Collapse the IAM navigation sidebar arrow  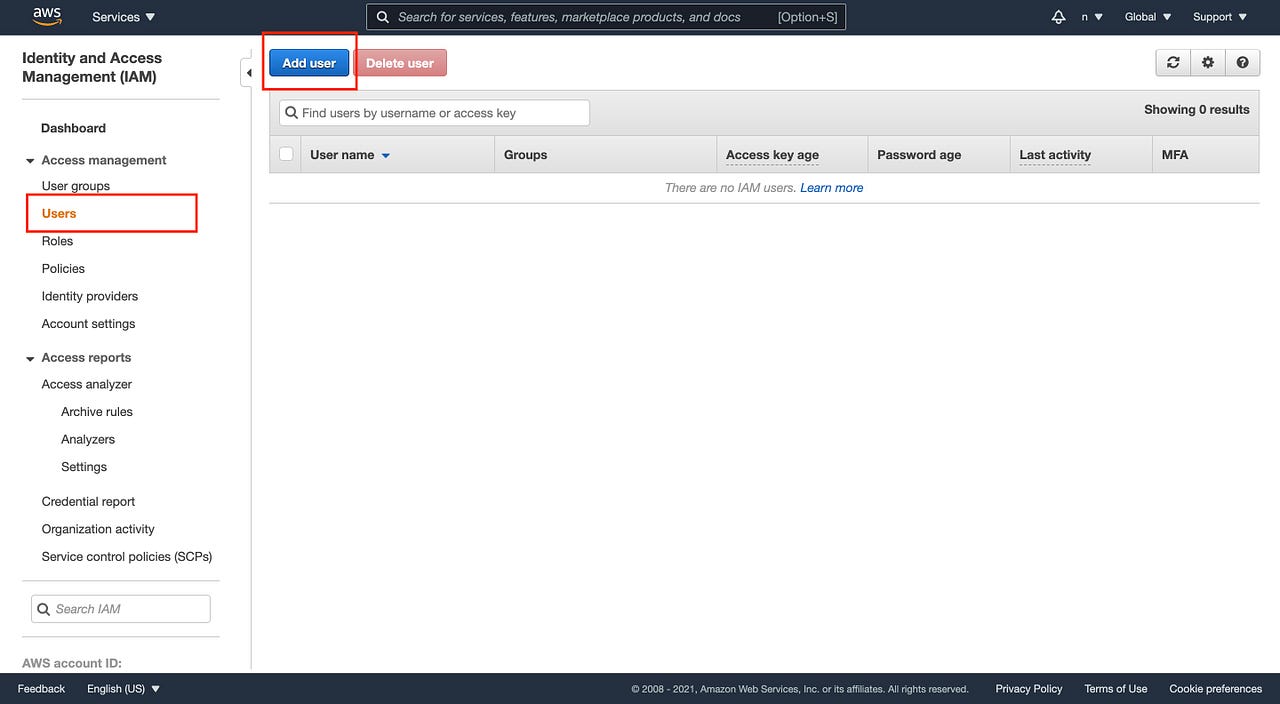(247, 73)
